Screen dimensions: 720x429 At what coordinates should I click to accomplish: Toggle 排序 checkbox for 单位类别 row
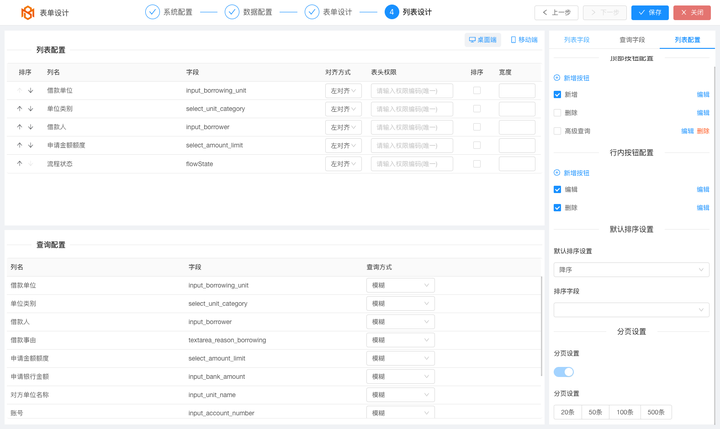pos(477,109)
